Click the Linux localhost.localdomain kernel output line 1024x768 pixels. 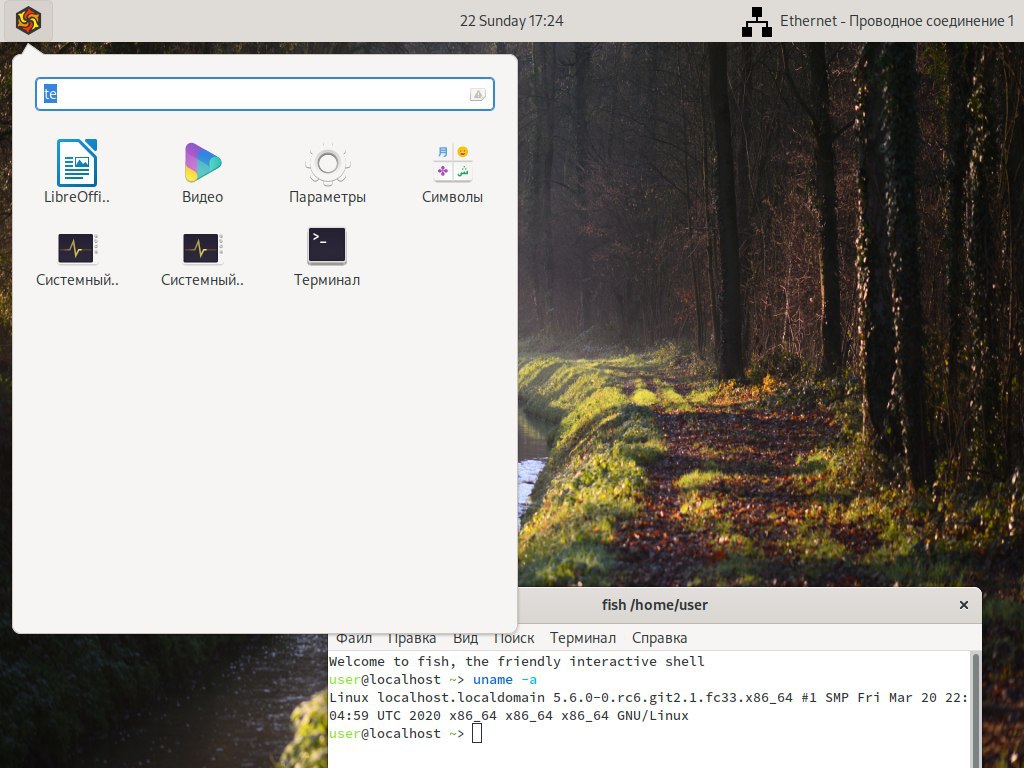(x=648, y=697)
